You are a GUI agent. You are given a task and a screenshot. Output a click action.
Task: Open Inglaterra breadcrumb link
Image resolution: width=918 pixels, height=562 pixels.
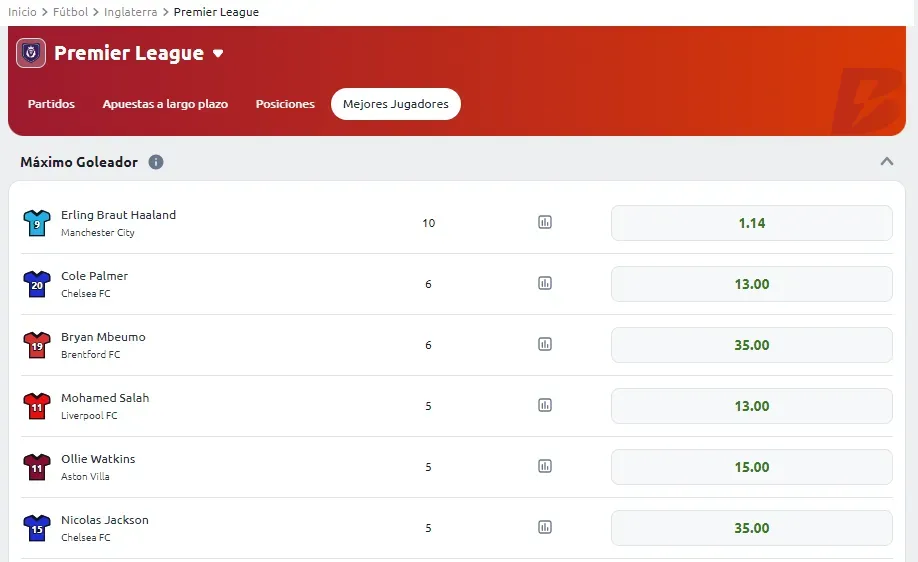coord(131,12)
